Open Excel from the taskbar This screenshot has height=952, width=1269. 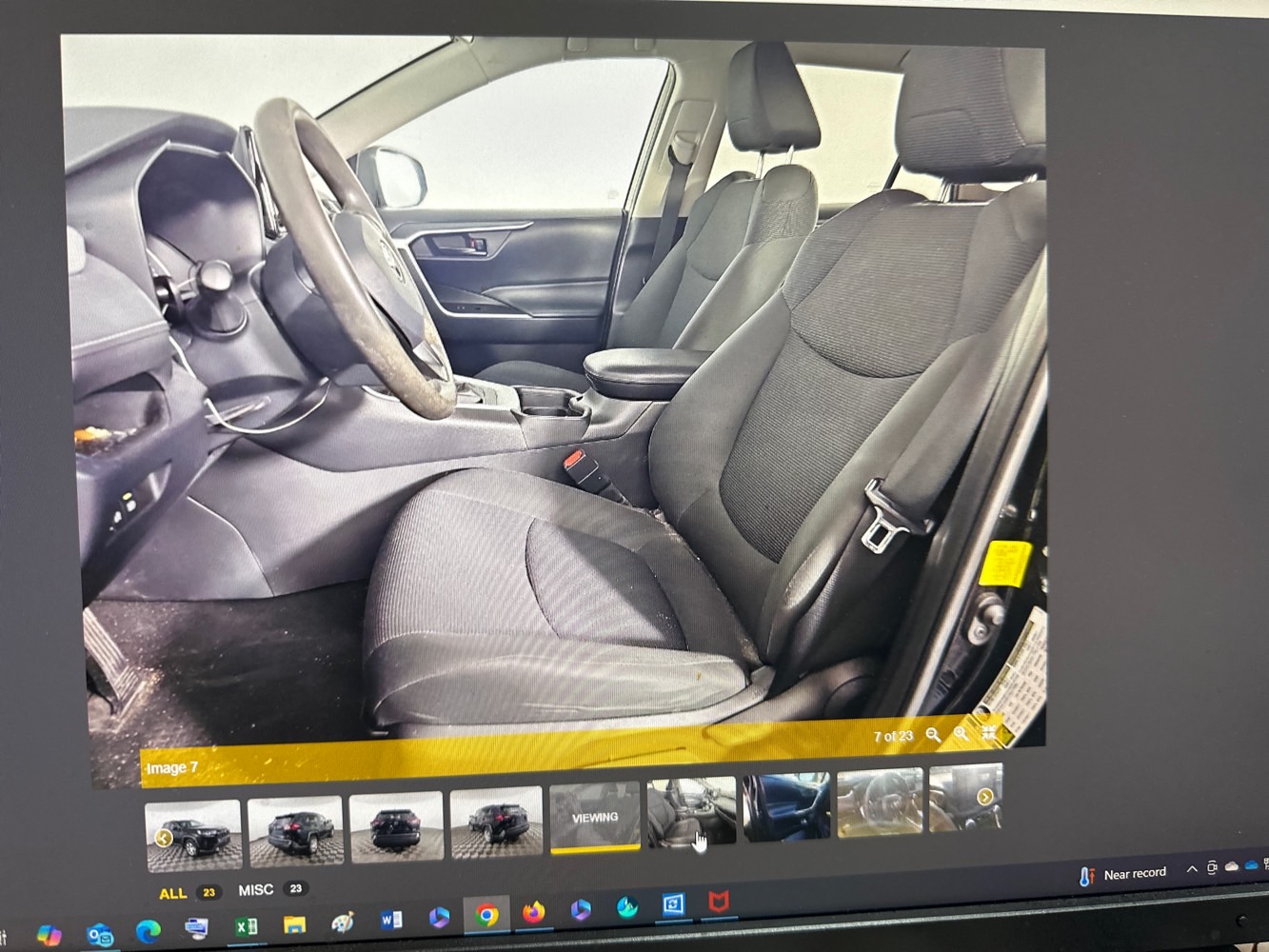[246, 925]
